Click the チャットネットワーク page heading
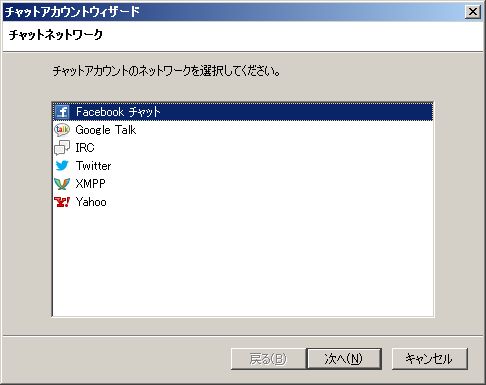486x385 pixels. (x=56, y=35)
